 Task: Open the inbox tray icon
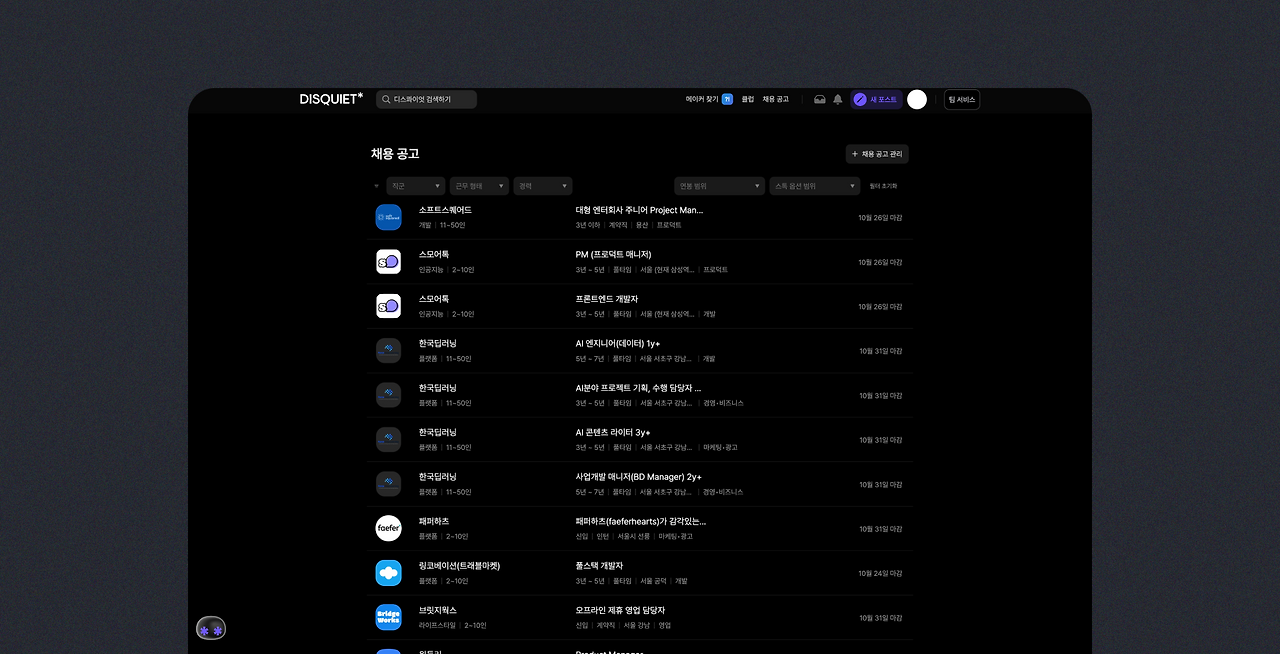pyautogui.click(x=820, y=99)
